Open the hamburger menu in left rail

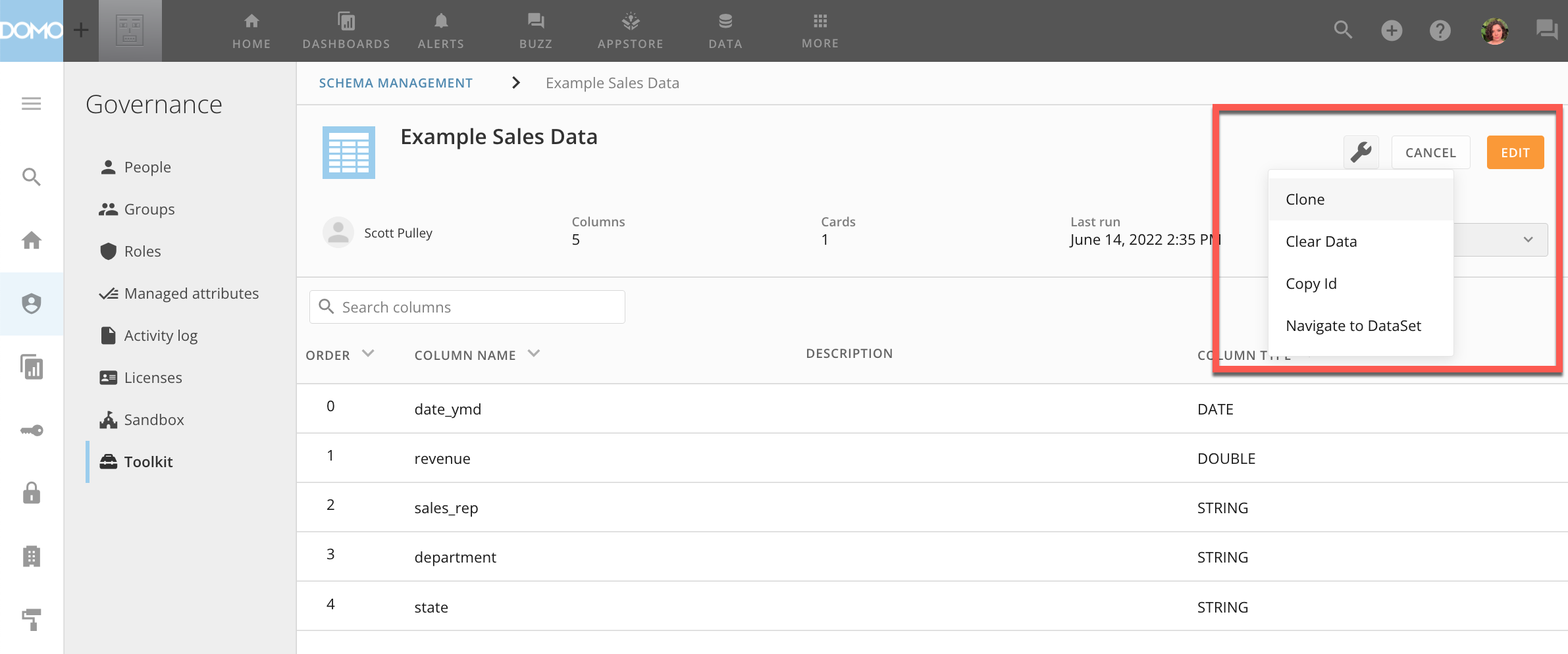coord(31,104)
